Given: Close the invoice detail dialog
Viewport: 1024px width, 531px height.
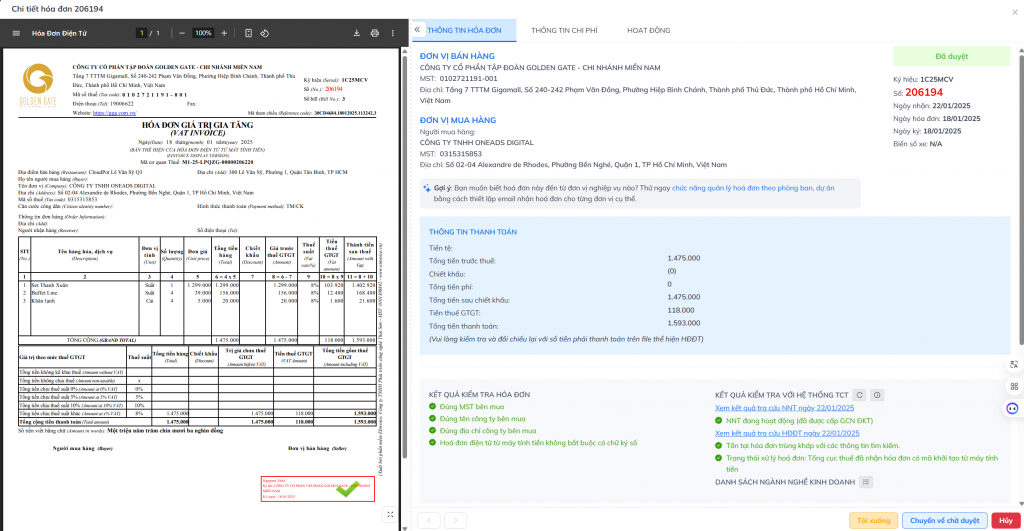Looking at the screenshot, I should click(x=1015, y=12).
